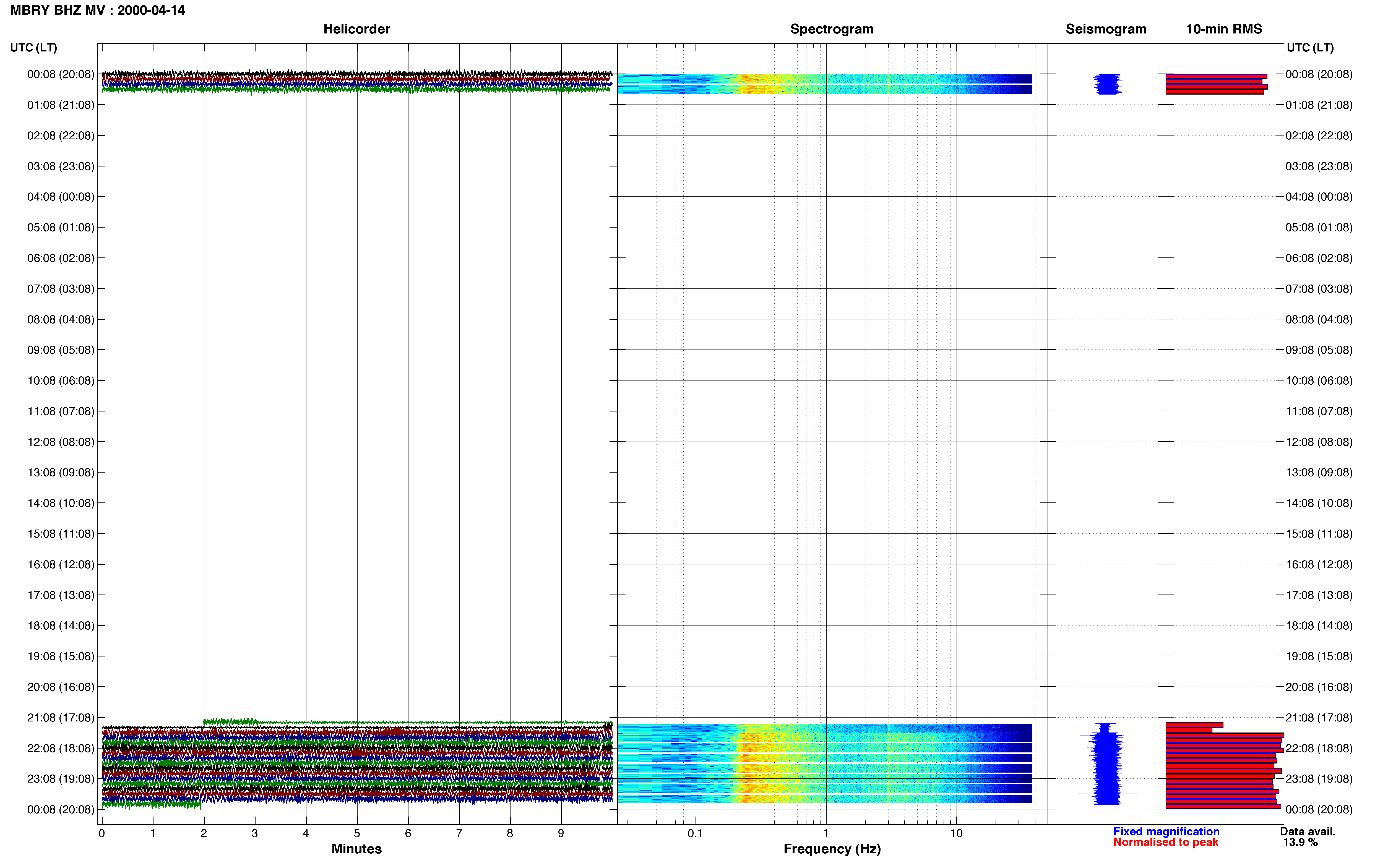Image resolution: width=1388 pixels, height=868 pixels.
Task: Click Helicorder time label 21:08 (17:08)
Action: click(x=61, y=718)
